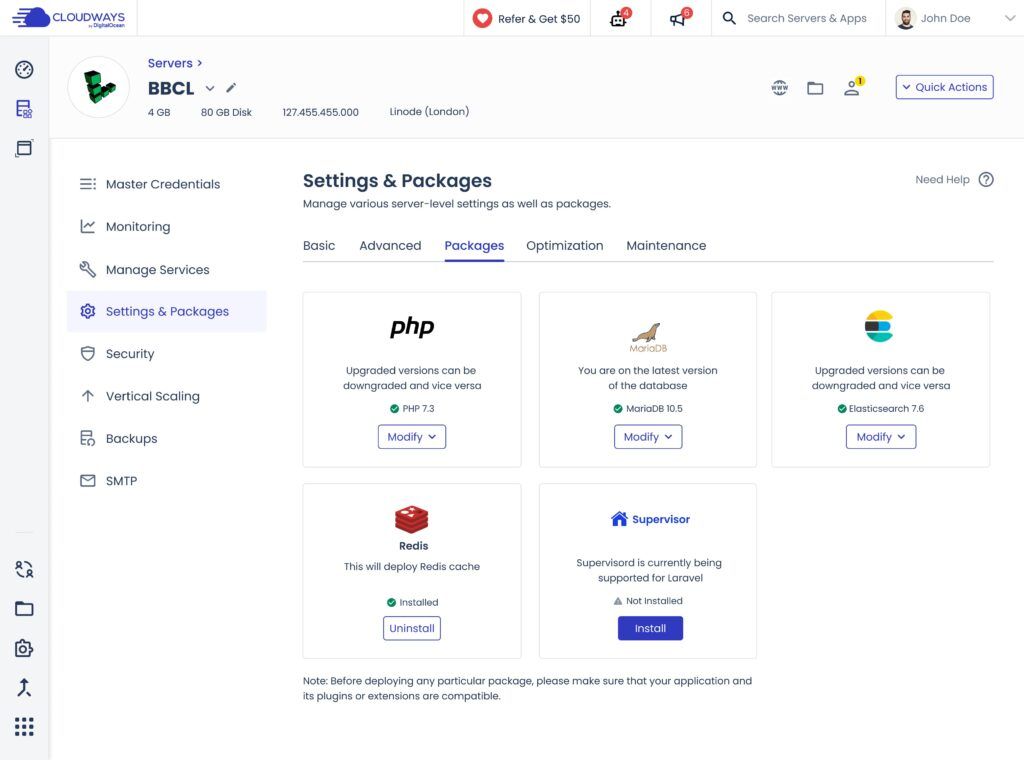Open the CloudwaysBot robot notifications icon
Image resolution: width=1024 pixels, height=760 pixels.
619,18
